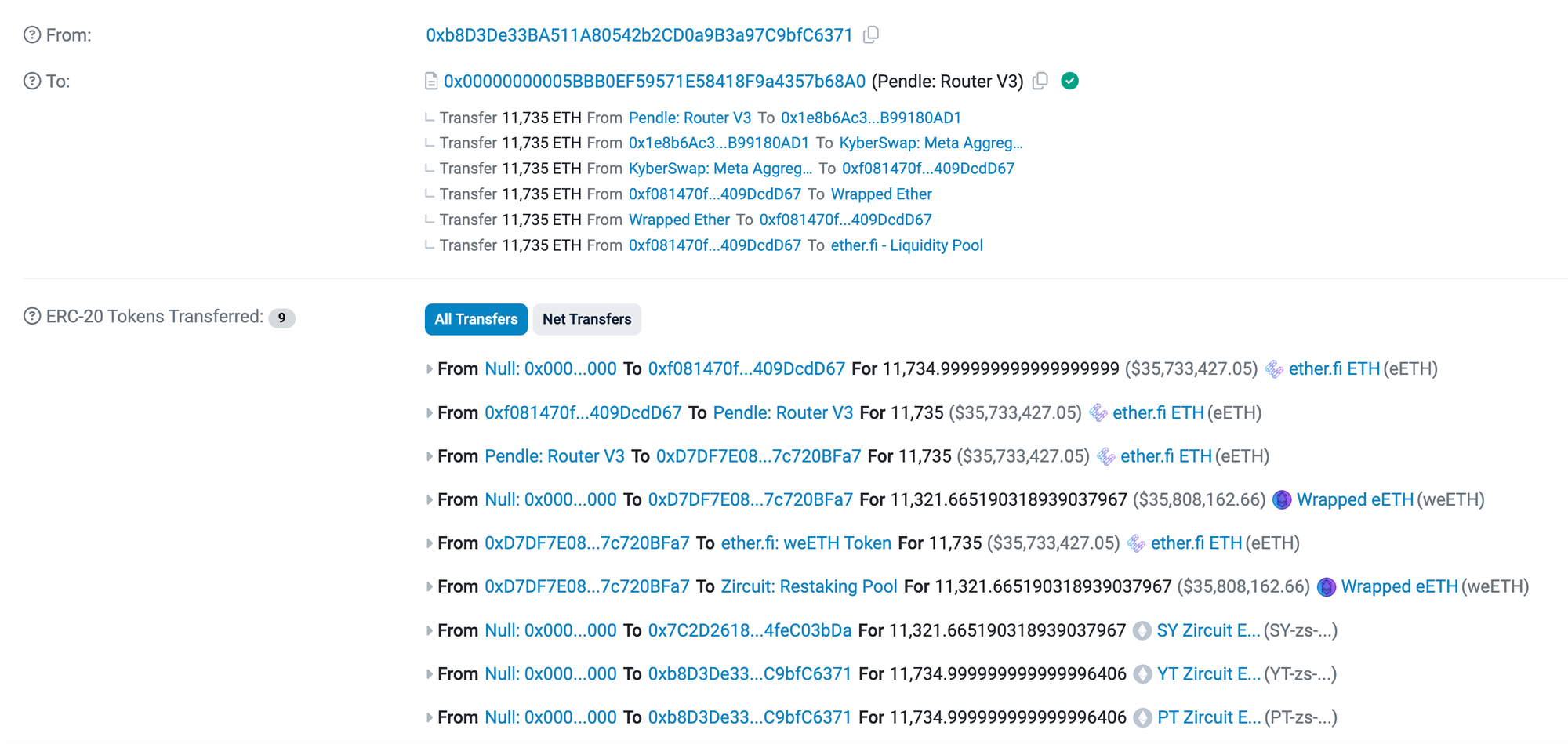1568x744 pixels.
Task: Click eETH icon in Pendle Router V3 to 0xD7DF7E08 row
Action: pos(1106,456)
